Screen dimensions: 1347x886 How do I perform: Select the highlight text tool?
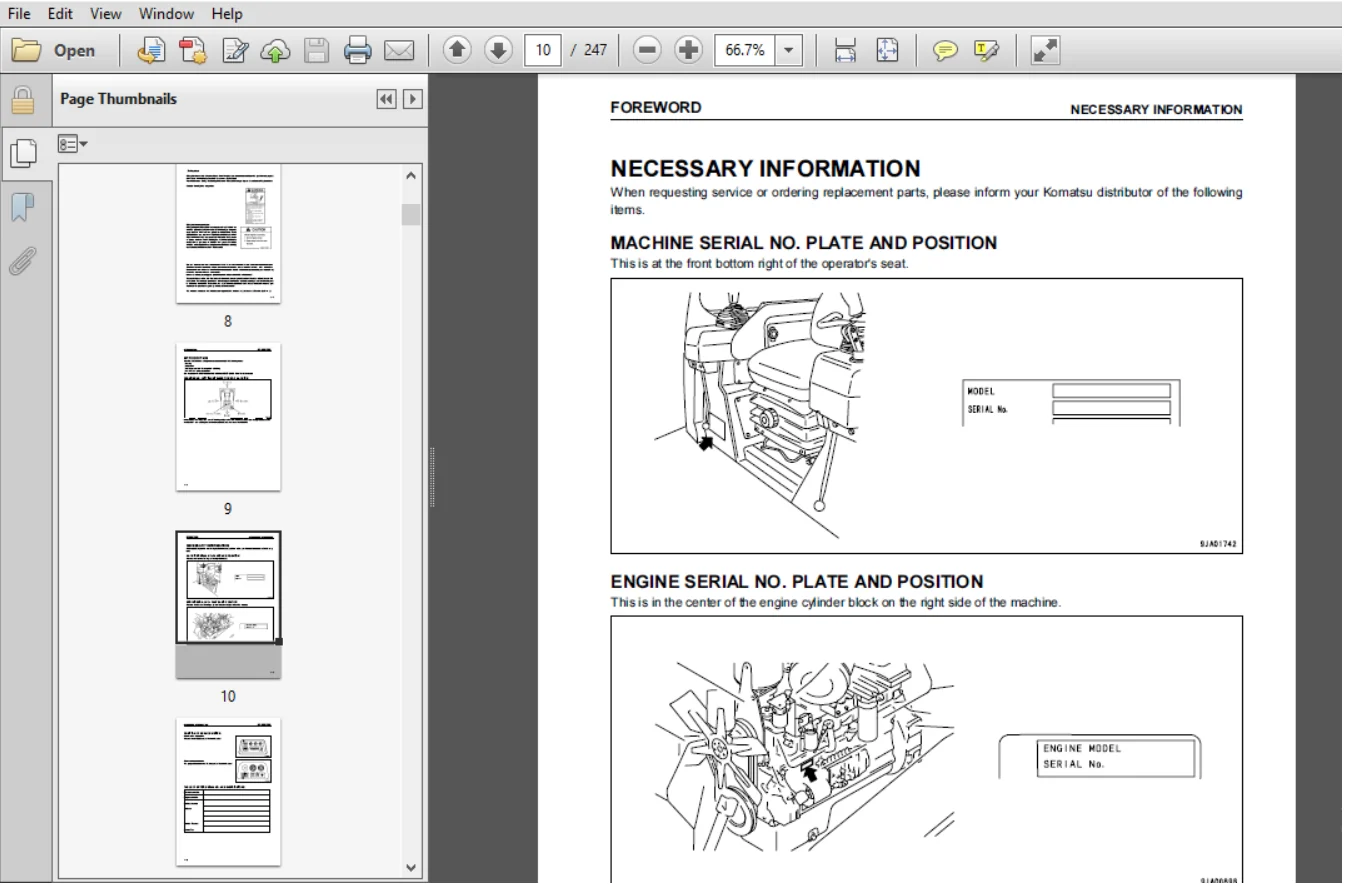click(985, 50)
